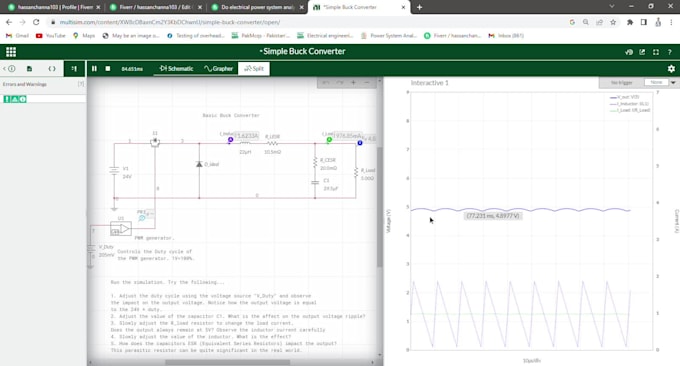Reload the current page
This screenshot has height=366, width=680.
(36, 22)
